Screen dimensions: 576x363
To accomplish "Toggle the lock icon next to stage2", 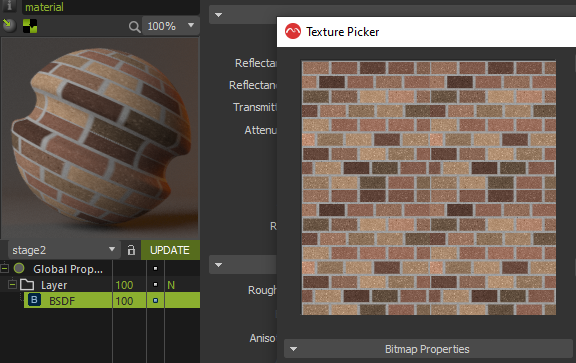I will click(x=131, y=250).
